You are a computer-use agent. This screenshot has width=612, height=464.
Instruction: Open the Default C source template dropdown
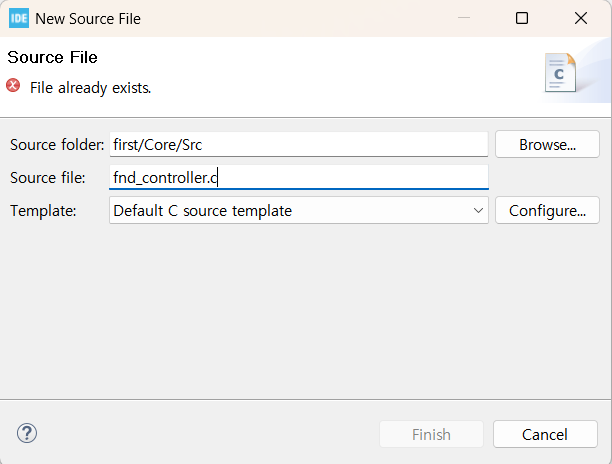click(298, 210)
